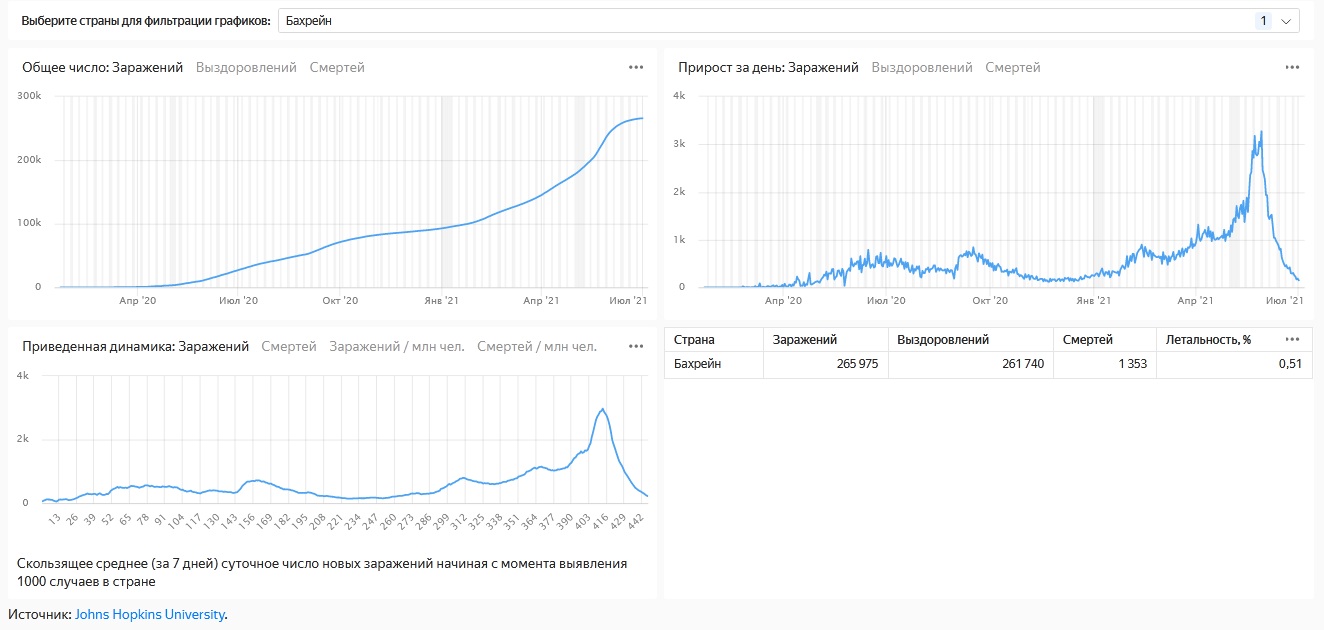This screenshot has height=630, width=1324.
Task: Open the Johns Hopkins University link
Action: click(x=150, y=614)
